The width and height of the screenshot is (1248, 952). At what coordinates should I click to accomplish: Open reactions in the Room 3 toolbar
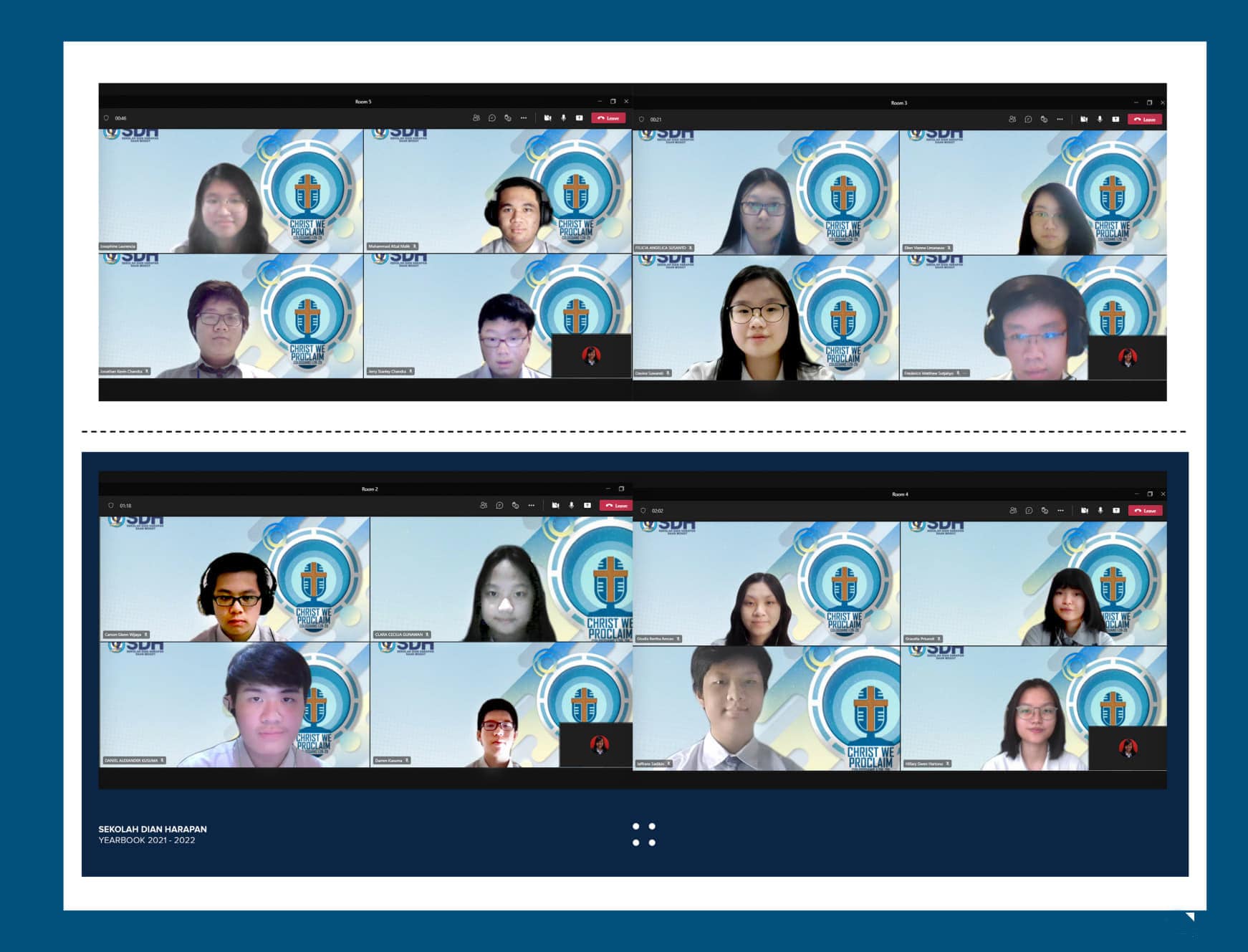pos(1044,120)
